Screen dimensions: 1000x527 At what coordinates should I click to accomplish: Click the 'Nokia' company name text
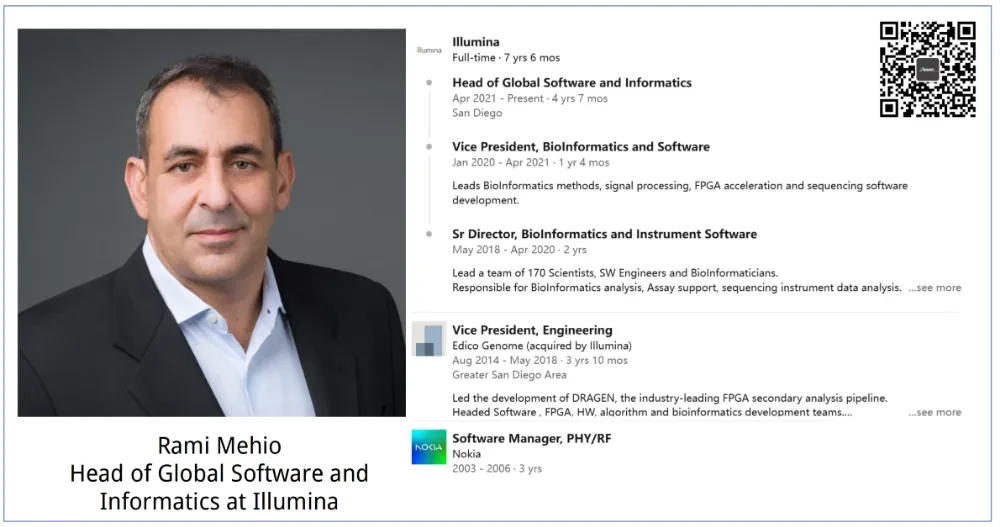click(466, 454)
